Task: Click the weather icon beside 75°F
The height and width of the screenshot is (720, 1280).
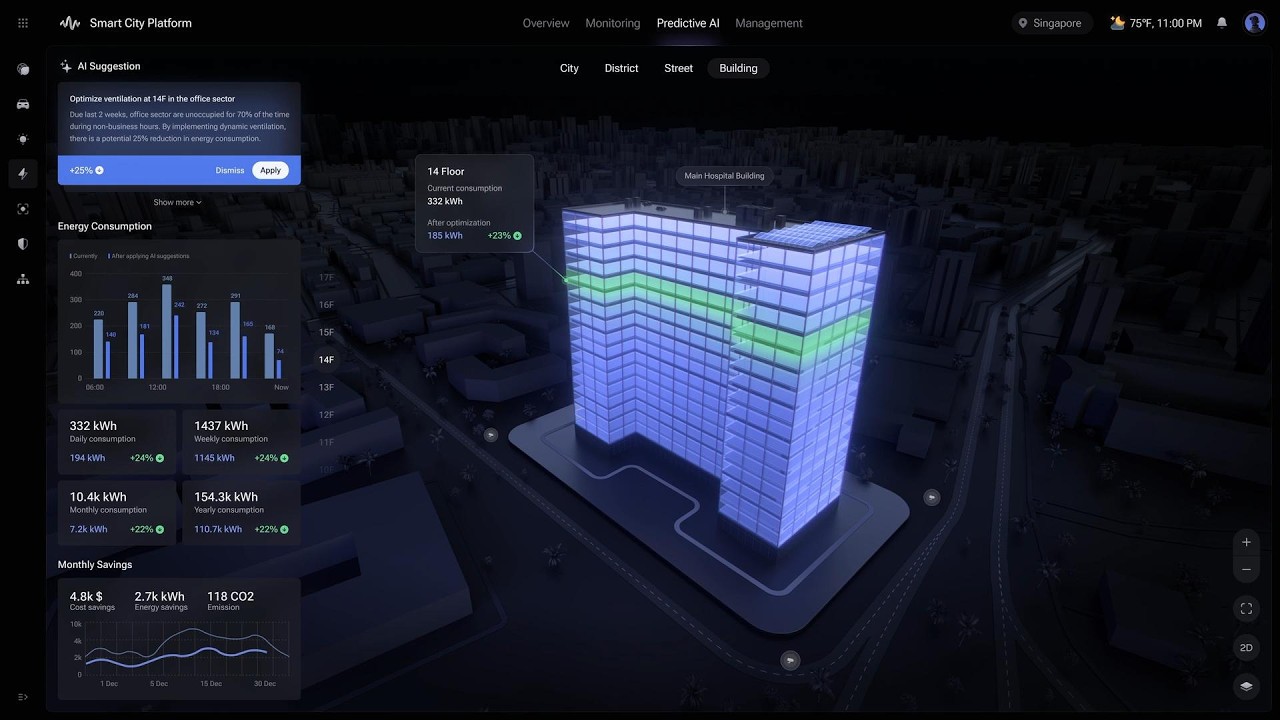Action: (1117, 22)
